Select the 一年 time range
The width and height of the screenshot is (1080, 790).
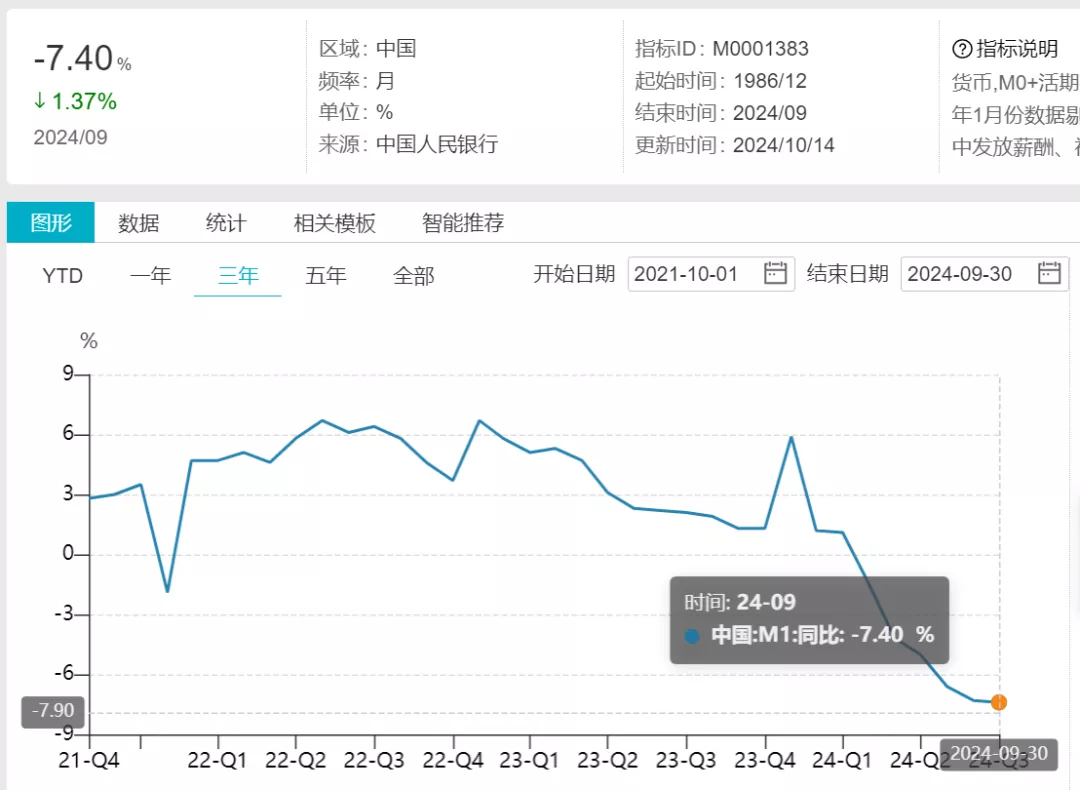[150, 275]
